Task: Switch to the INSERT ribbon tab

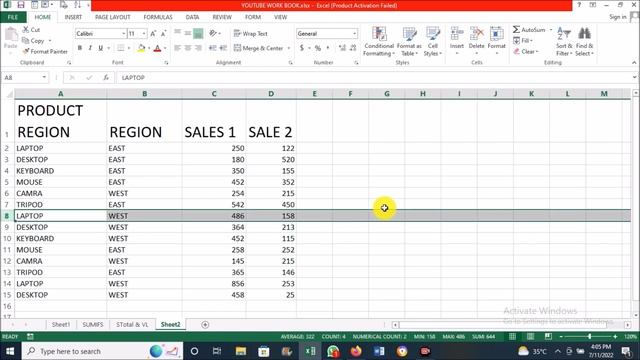Action: pyautogui.click(x=73, y=17)
